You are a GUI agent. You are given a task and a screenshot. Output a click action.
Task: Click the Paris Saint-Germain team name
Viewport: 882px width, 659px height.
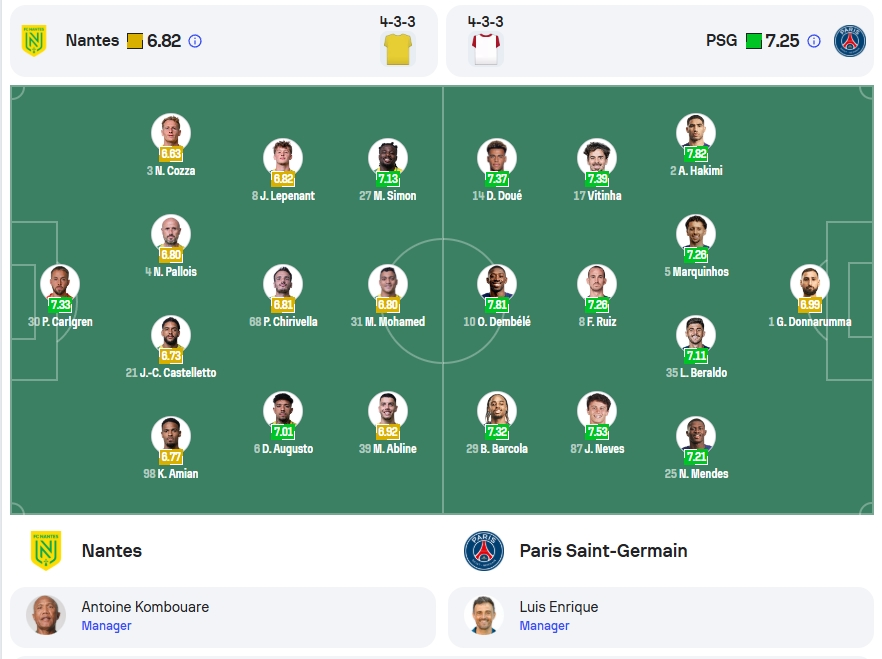[x=603, y=550]
